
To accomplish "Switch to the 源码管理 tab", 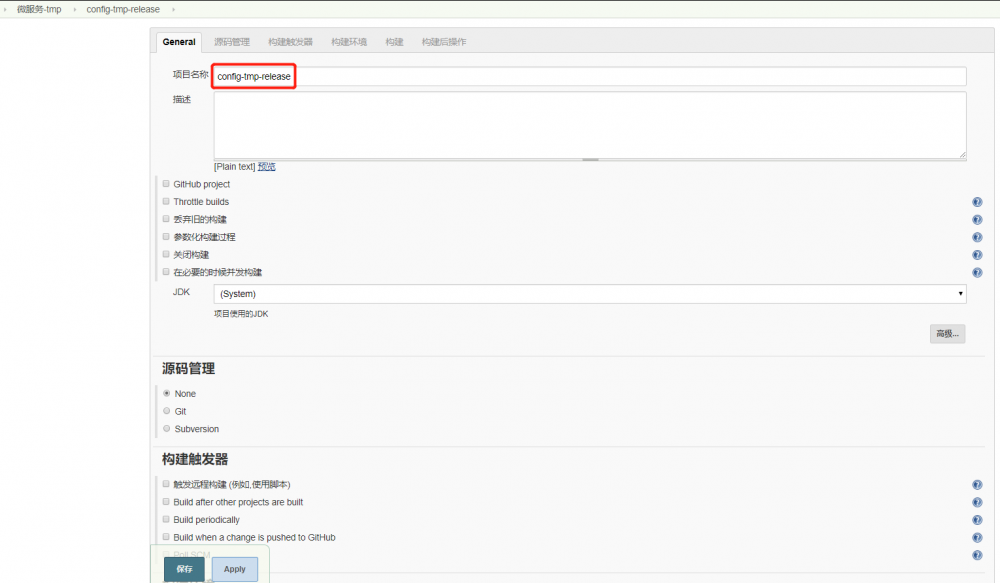I will click(232, 42).
